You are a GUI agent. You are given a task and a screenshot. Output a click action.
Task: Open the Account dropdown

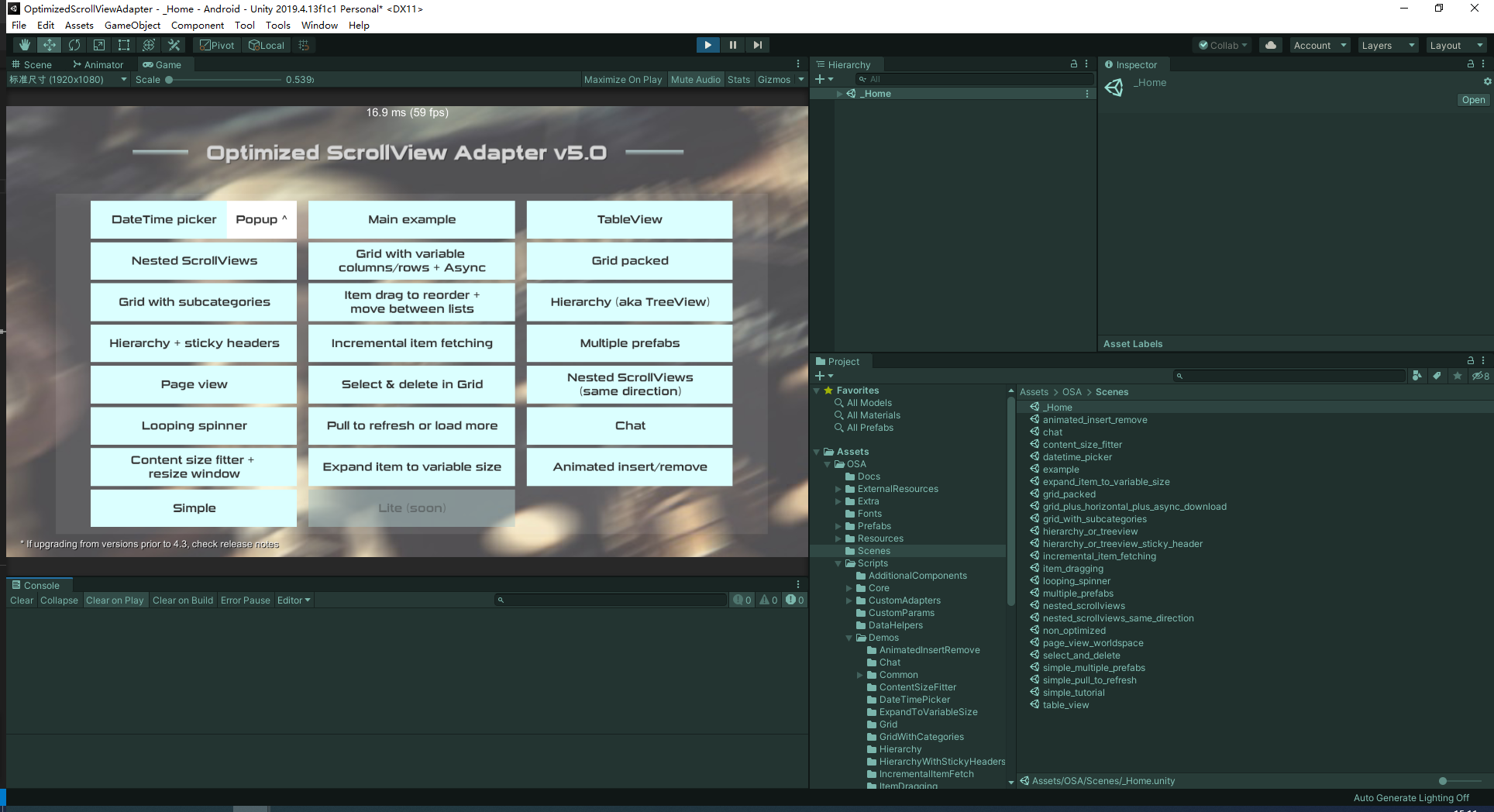pyautogui.click(x=1320, y=45)
